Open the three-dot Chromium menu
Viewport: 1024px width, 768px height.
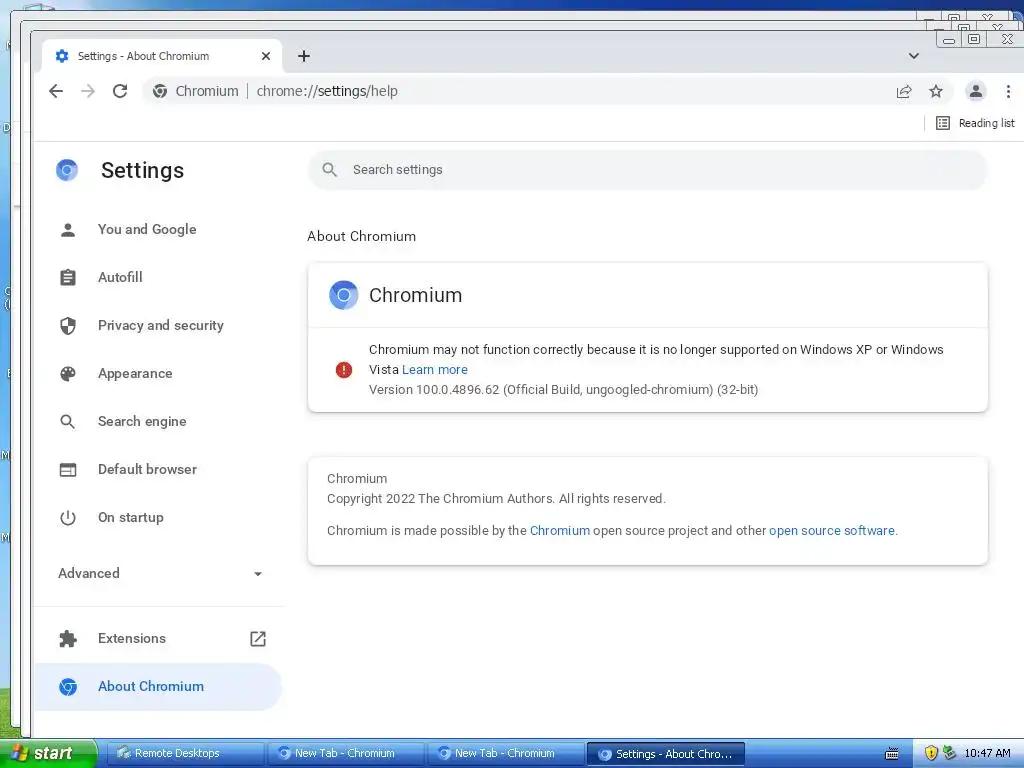point(1008,91)
